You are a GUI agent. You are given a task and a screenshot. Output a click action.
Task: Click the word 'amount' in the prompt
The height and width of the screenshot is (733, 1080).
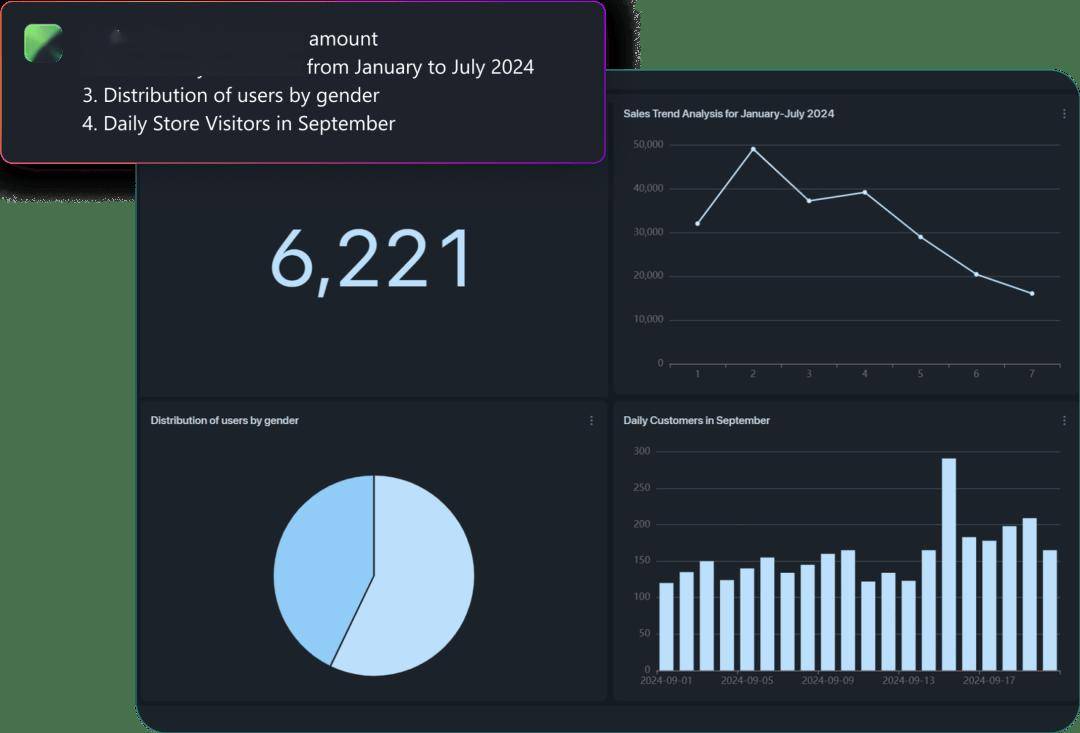(343, 39)
